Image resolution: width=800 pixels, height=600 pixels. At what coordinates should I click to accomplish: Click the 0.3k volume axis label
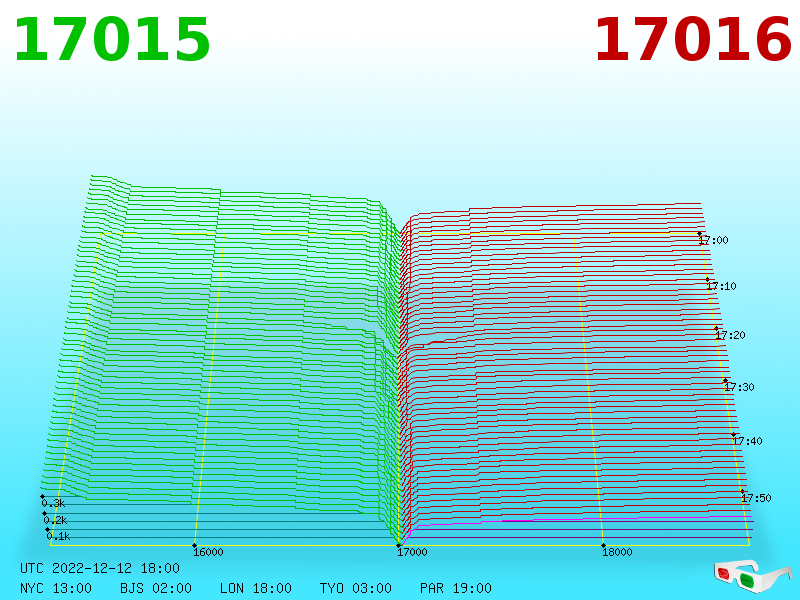[x=53, y=503]
